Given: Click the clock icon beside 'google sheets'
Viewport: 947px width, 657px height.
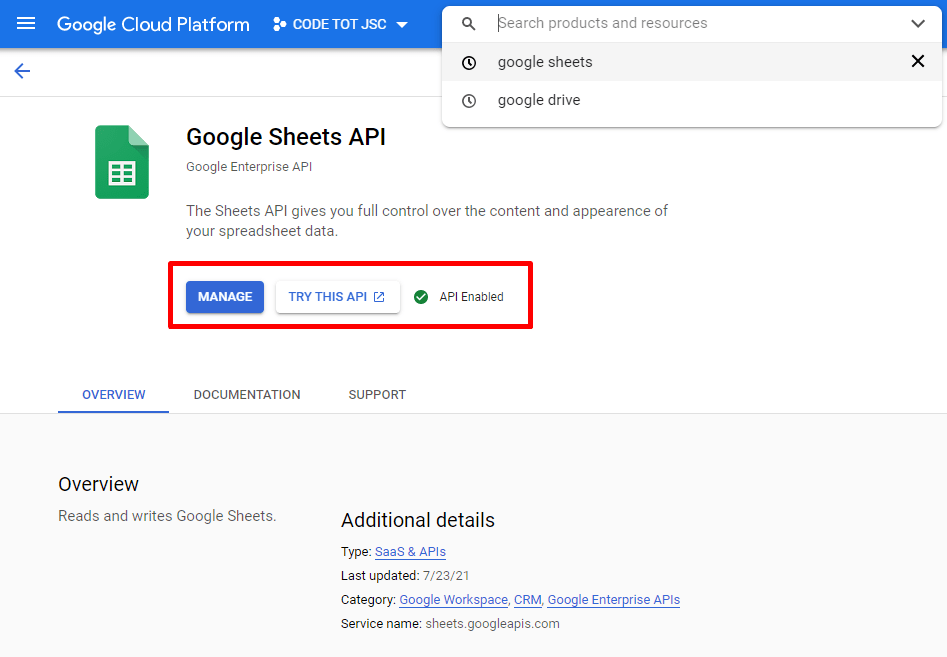Looking at the screenshot, I should pyautogui.click(x=469, y=62).
